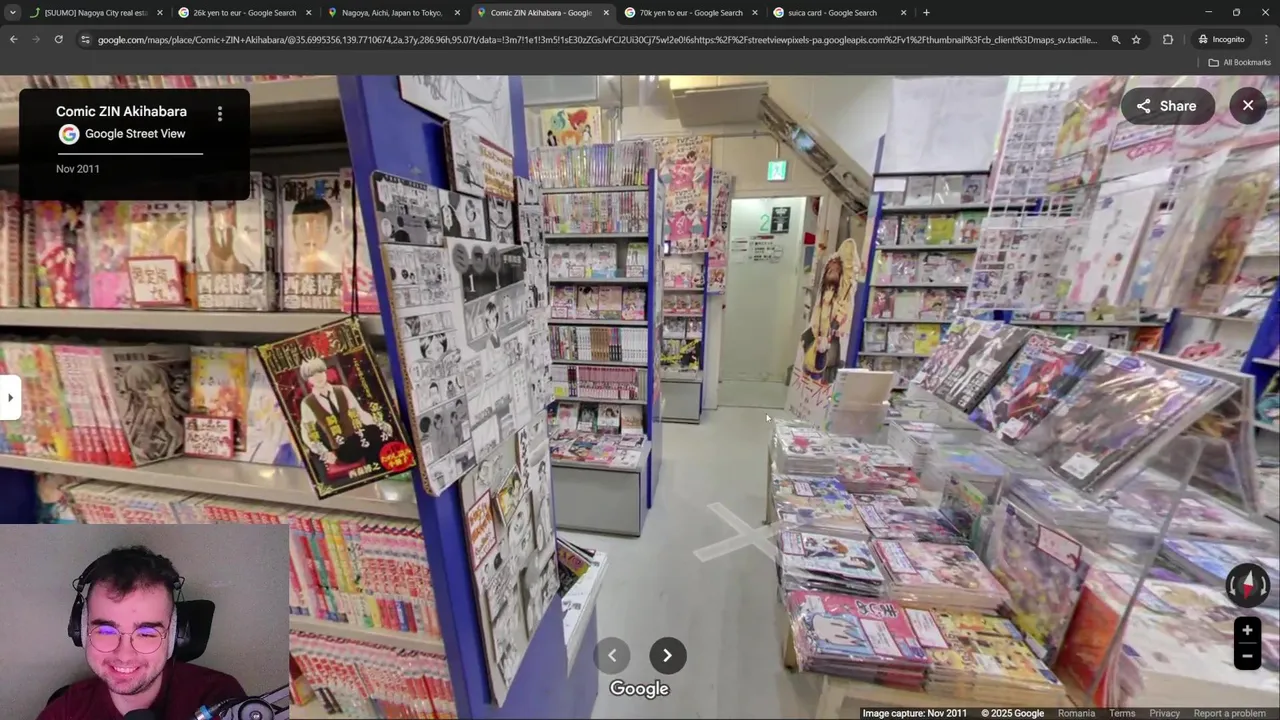Click the Incognito profile indicator
Image resolution: width=1280 pixels, height=720 pixels.
click(1221, 40)
